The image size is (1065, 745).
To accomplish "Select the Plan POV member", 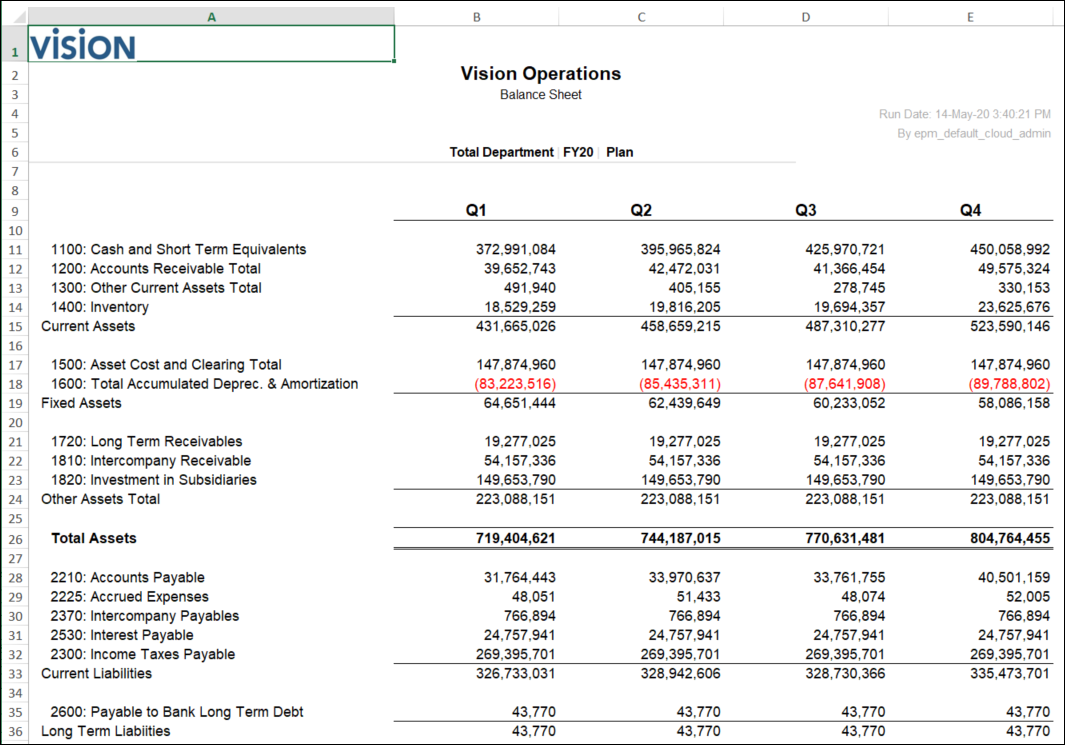I will pos(619,152).
